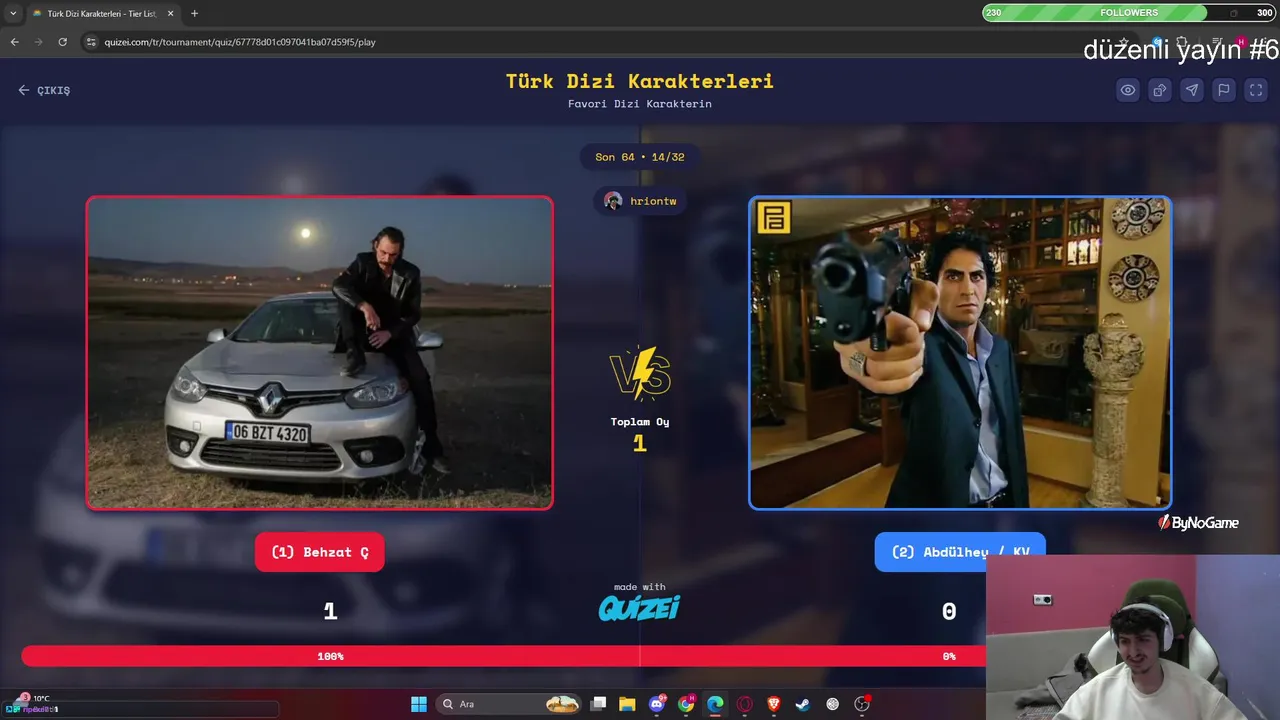Click the Abdülhey vote count 0
The image size is (1280, 720).
pyautogui.click(x=949, y=611)
